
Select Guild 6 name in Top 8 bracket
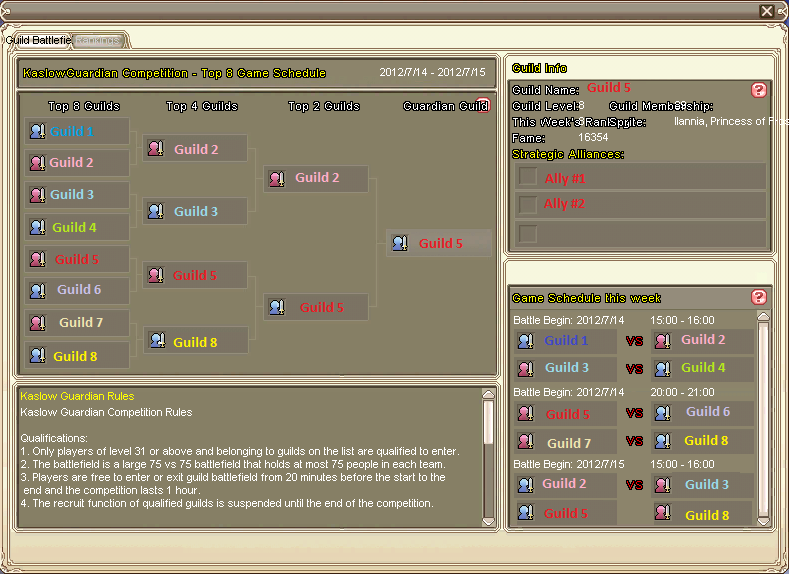point(79,289)
